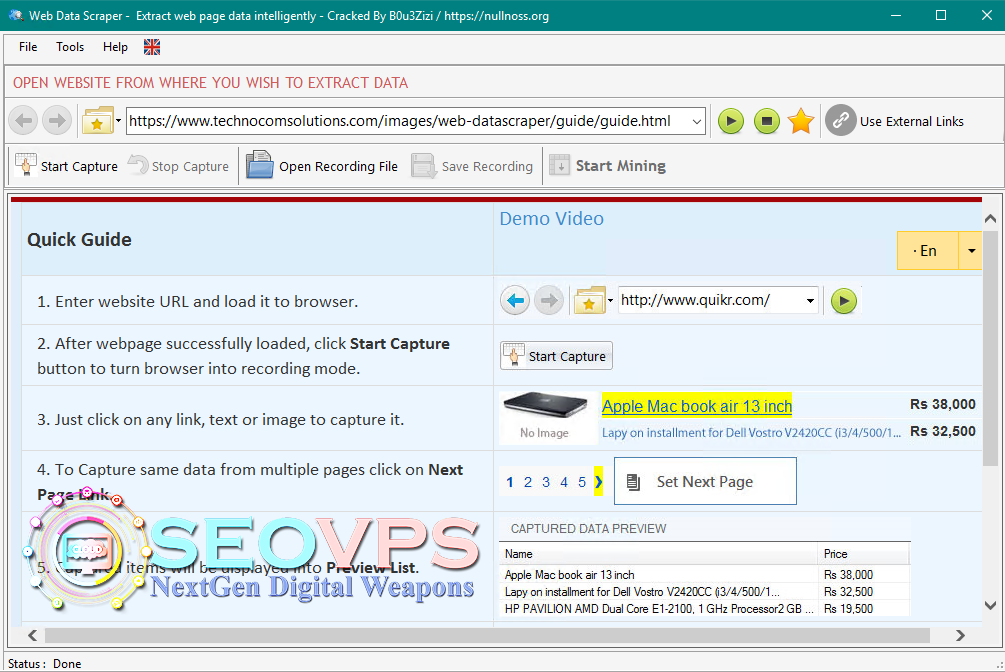Expand the En language dropdown arrow
1005x672 pixels.
tap(971, 251)
